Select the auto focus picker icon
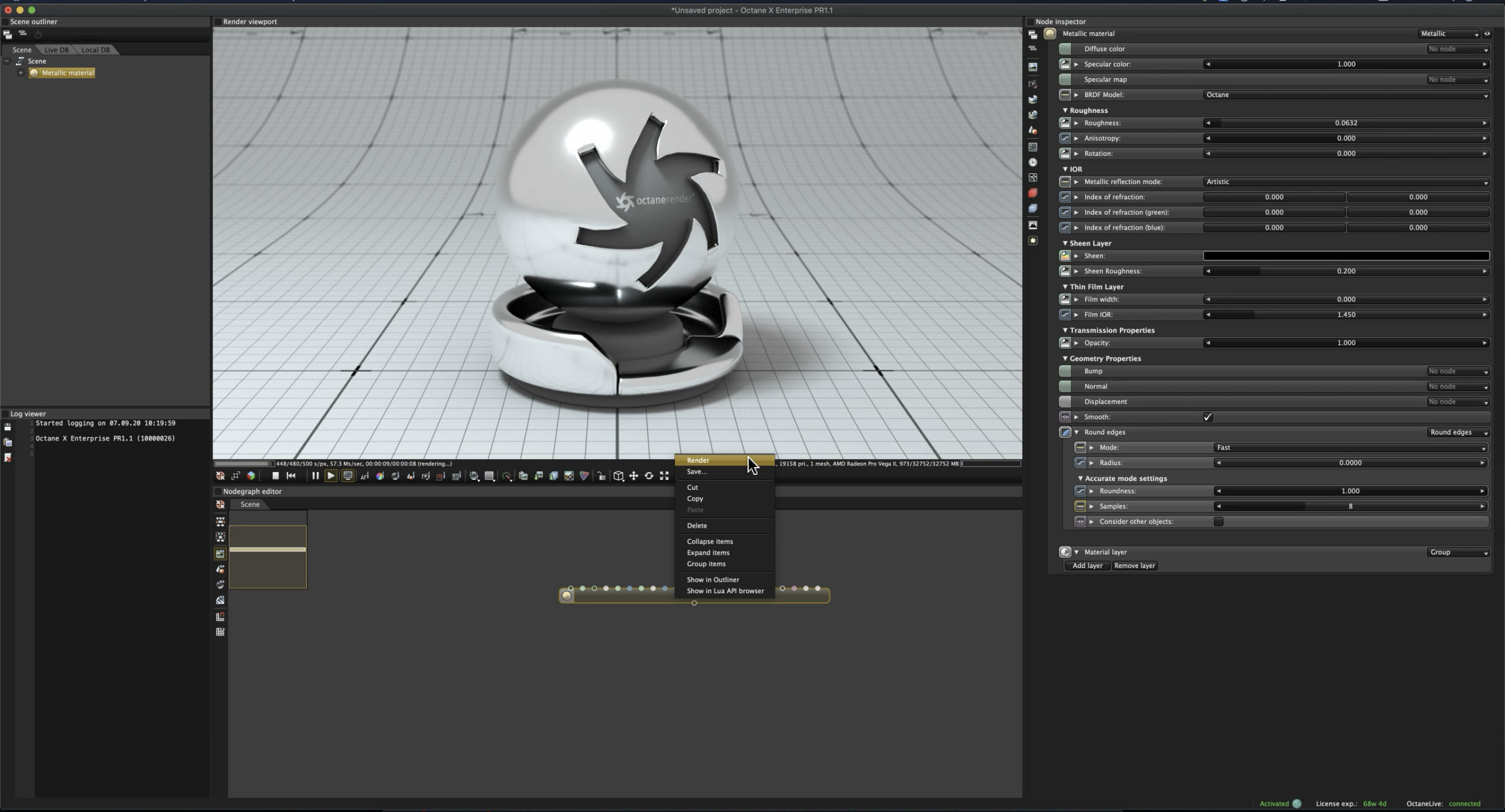This screenshot has width=1505, height=812. click(365, 476)
